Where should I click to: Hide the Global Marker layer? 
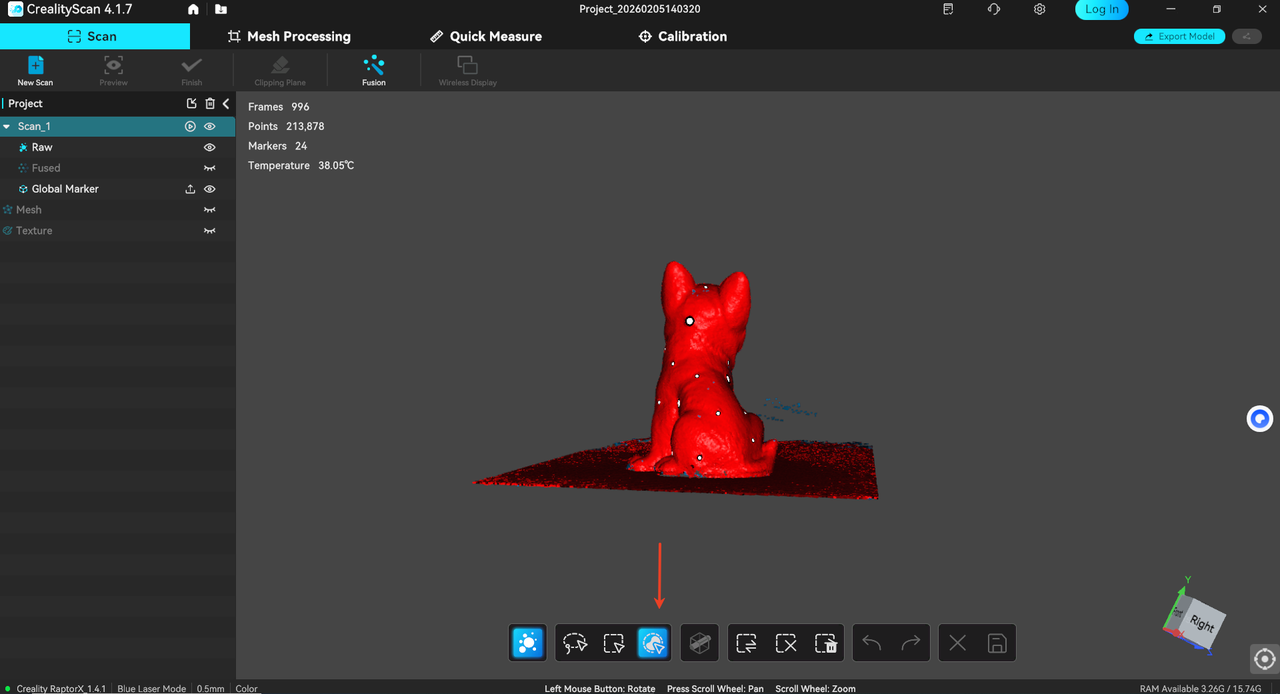coord(210,189)
